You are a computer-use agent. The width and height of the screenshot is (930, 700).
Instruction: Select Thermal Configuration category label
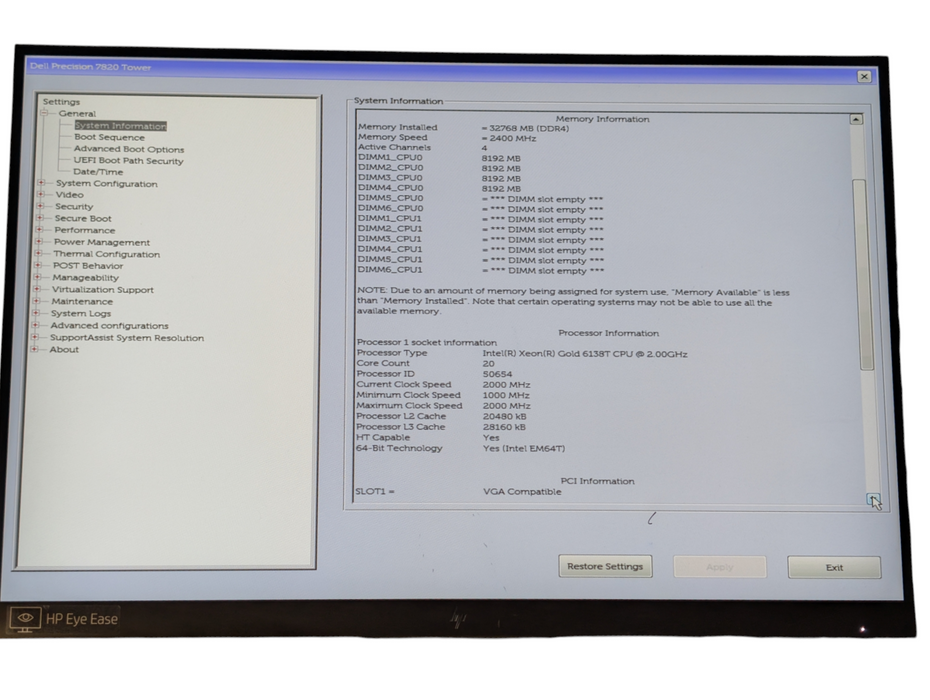click(x=107, y=254)
